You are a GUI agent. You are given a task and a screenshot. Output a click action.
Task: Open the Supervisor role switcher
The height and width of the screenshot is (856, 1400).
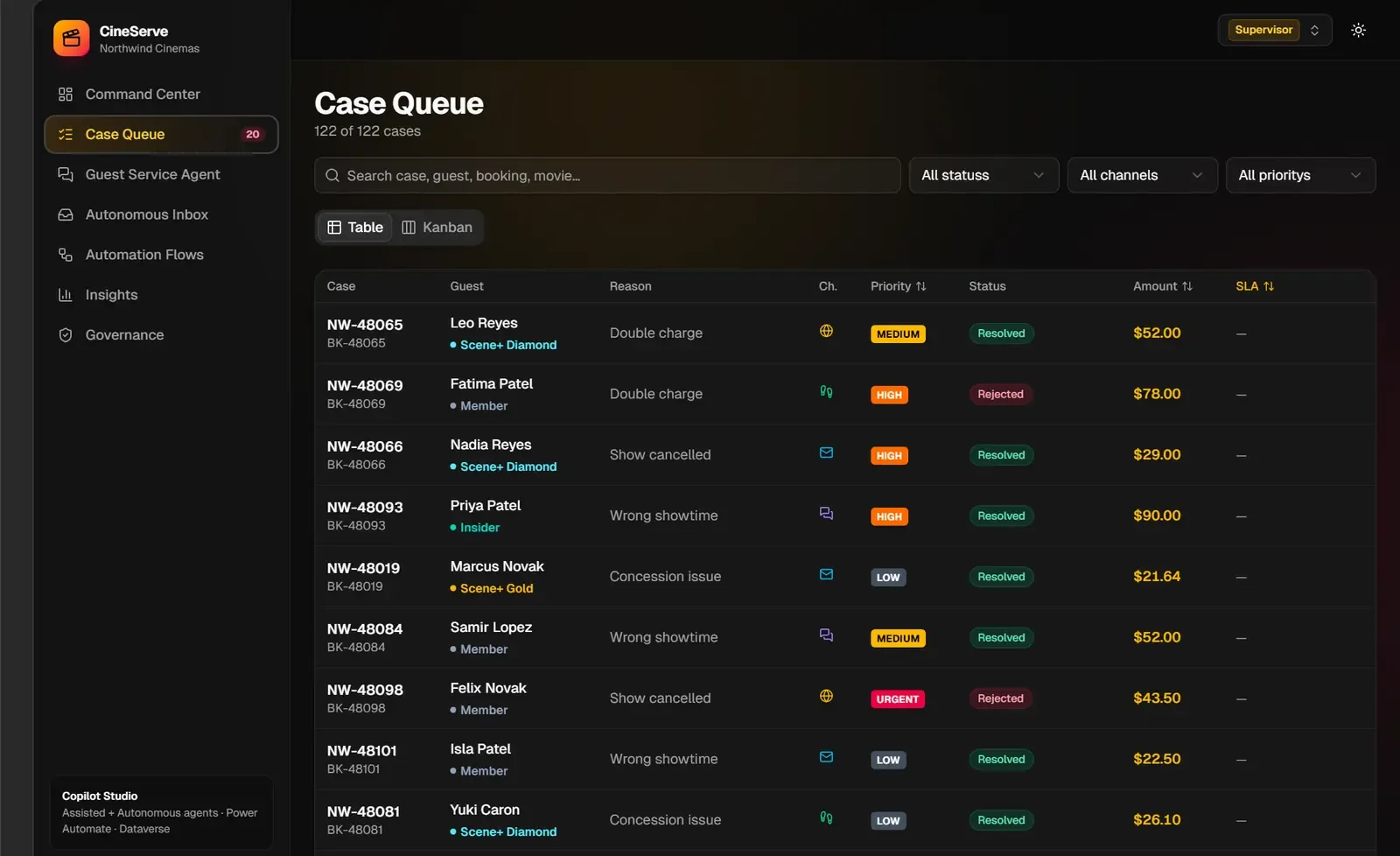[1275, 30]
